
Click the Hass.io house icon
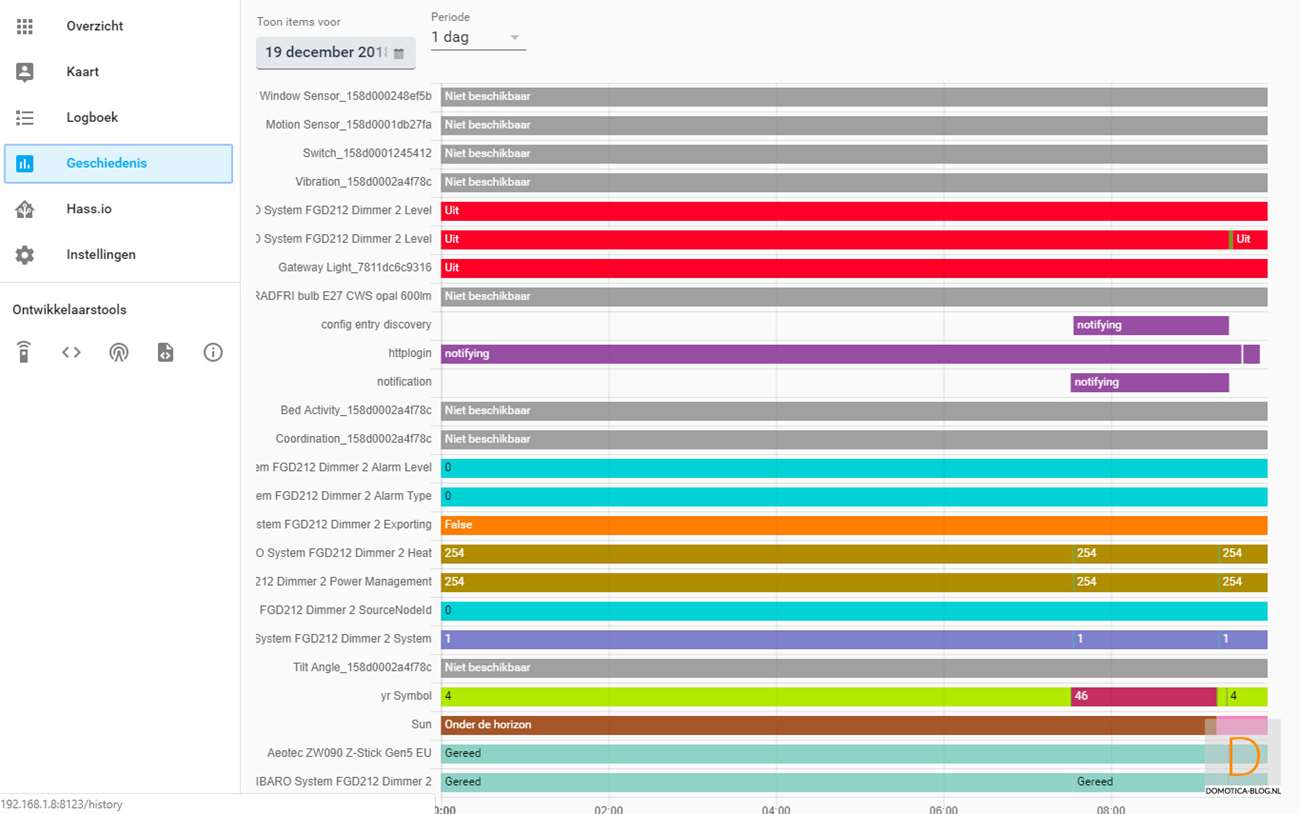[x=25, y=209]
